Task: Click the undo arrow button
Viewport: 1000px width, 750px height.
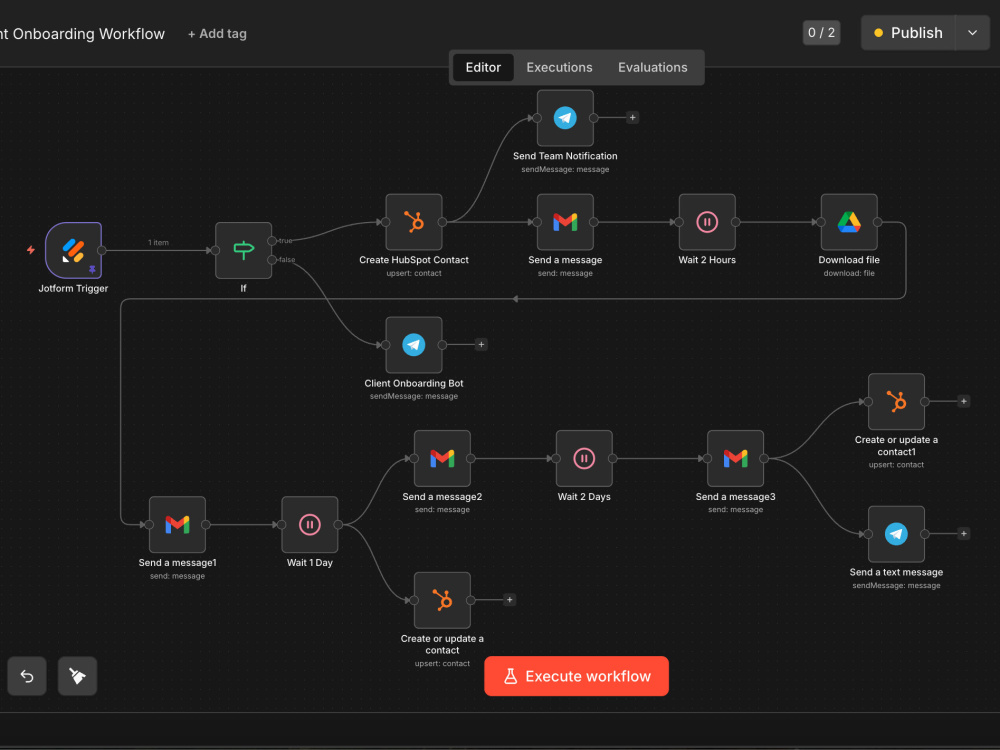Action: (x=27, y=676)
